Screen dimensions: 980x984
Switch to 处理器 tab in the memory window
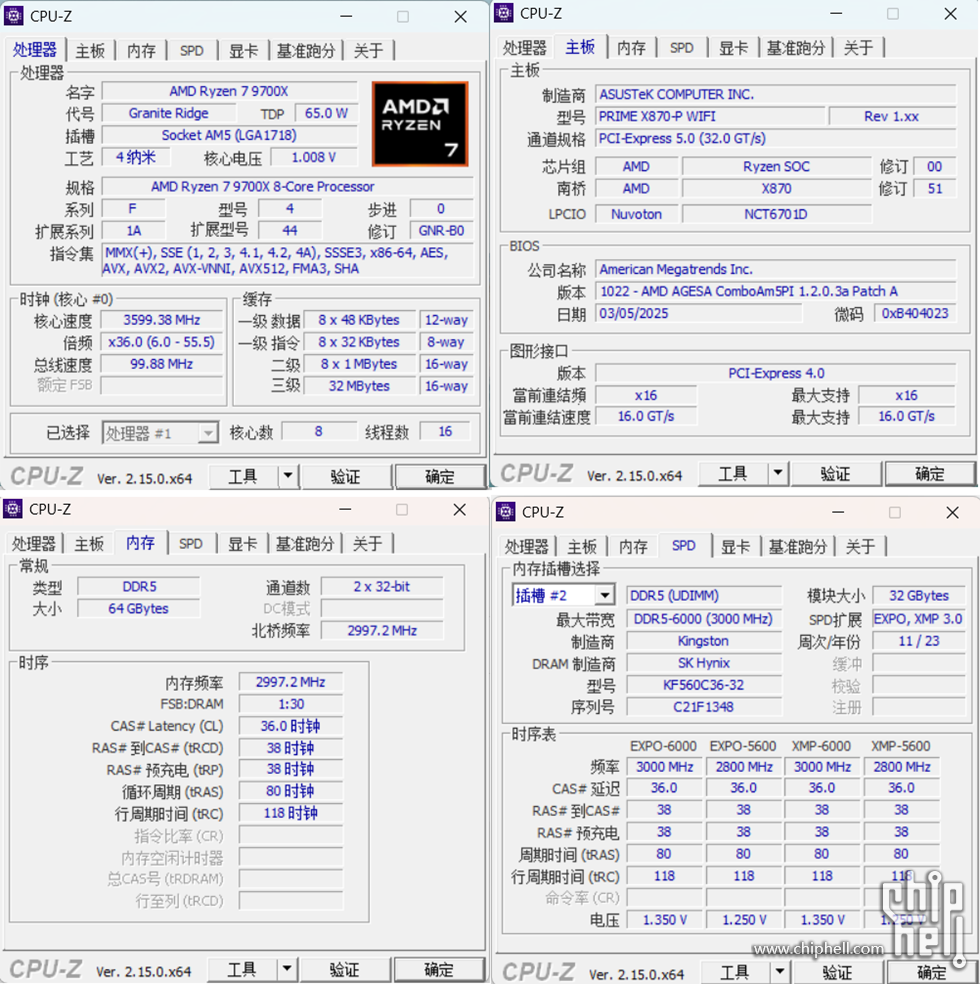(x=33, y=543)
